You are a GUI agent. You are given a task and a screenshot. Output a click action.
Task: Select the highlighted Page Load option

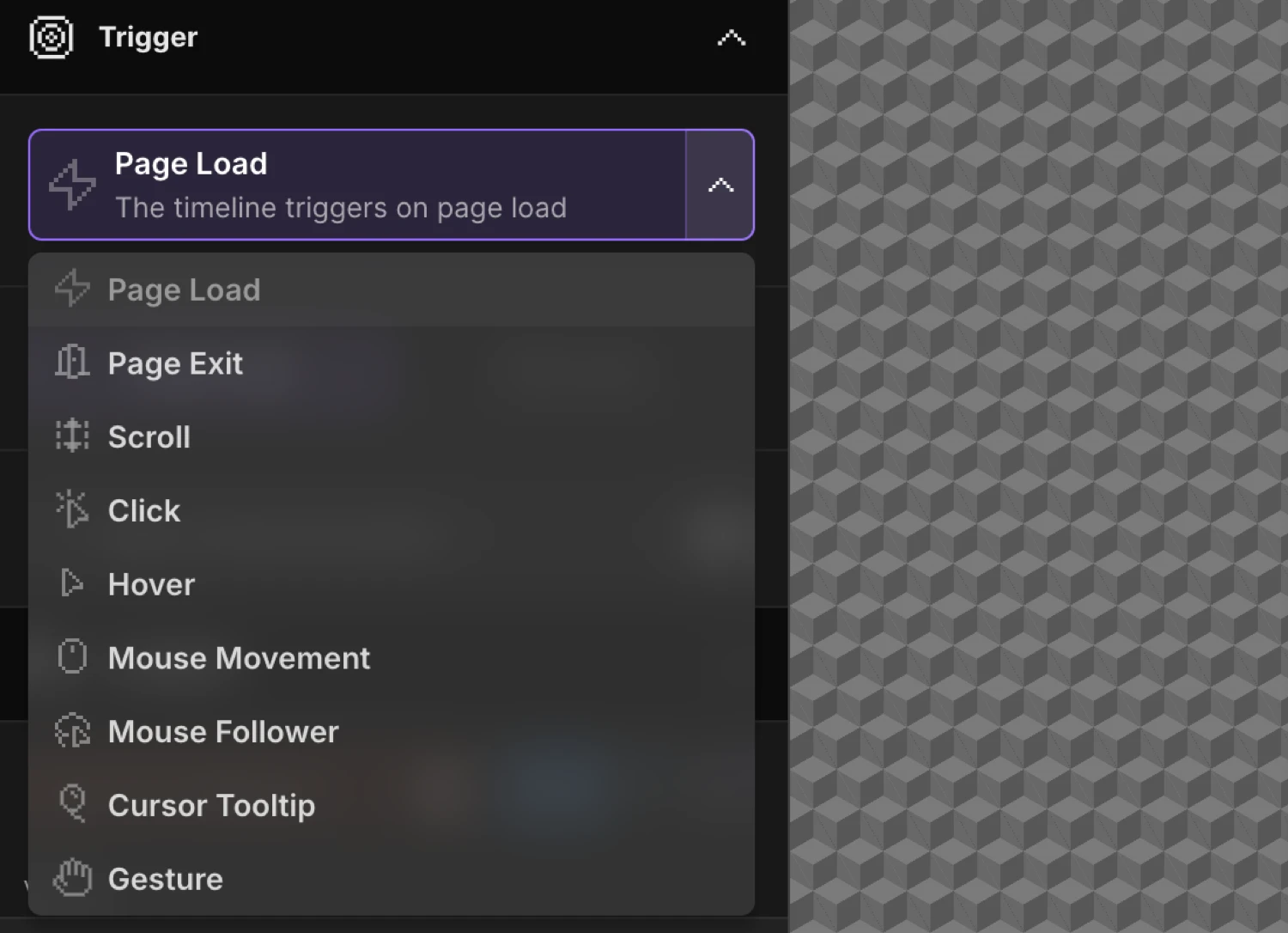point(184,290)
